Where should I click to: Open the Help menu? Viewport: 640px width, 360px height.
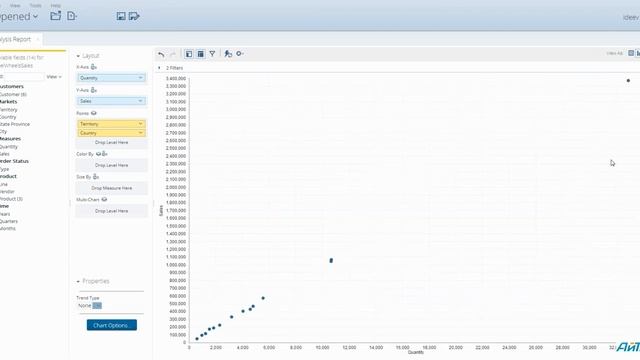pos(56,5)
